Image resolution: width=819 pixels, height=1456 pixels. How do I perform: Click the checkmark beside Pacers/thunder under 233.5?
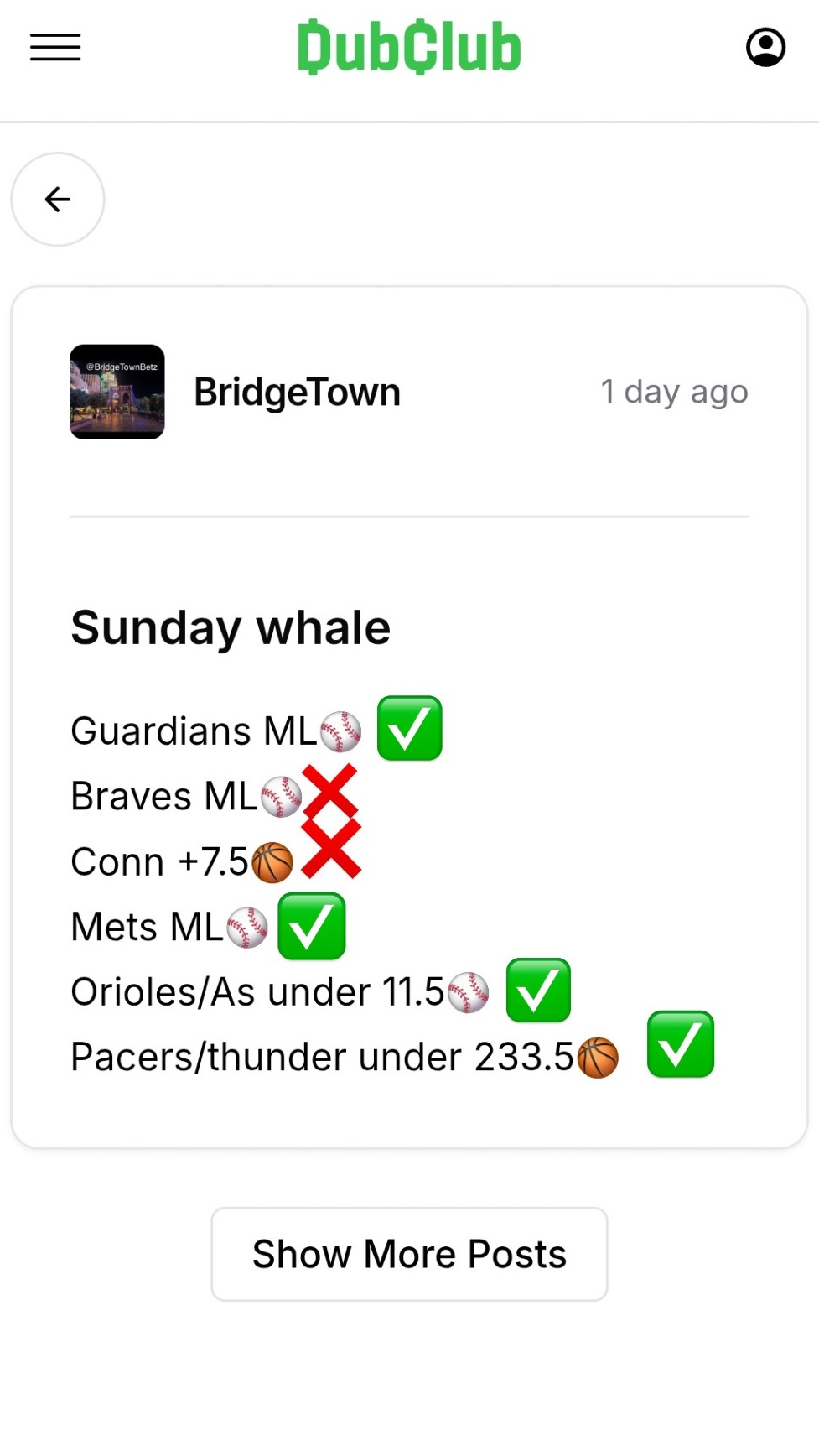pyautogui.click(x=681, y=1044)
